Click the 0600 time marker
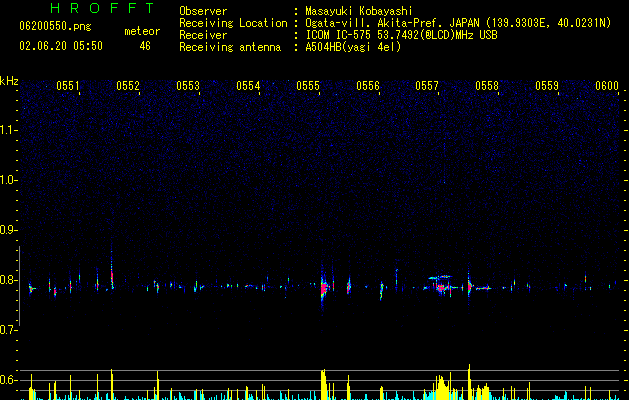The image size is (629, 400). click(x=607, y=86)
